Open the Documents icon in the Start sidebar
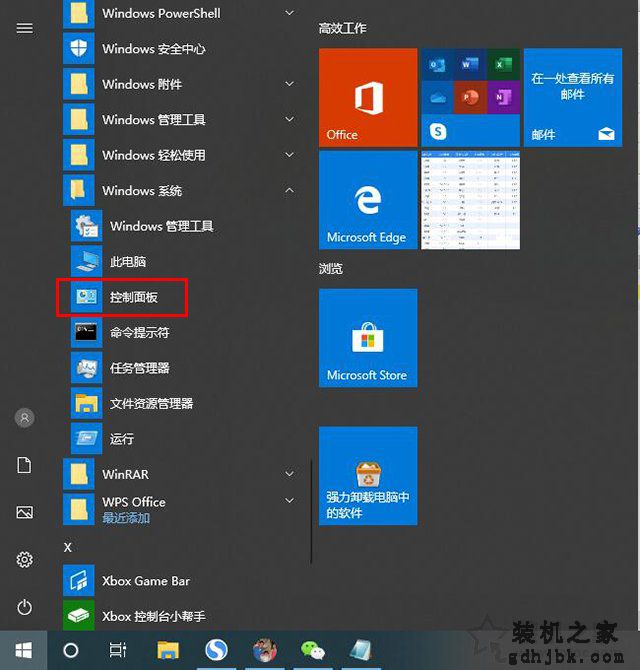The width and height of the screenshot is (640, 670). 24,465
